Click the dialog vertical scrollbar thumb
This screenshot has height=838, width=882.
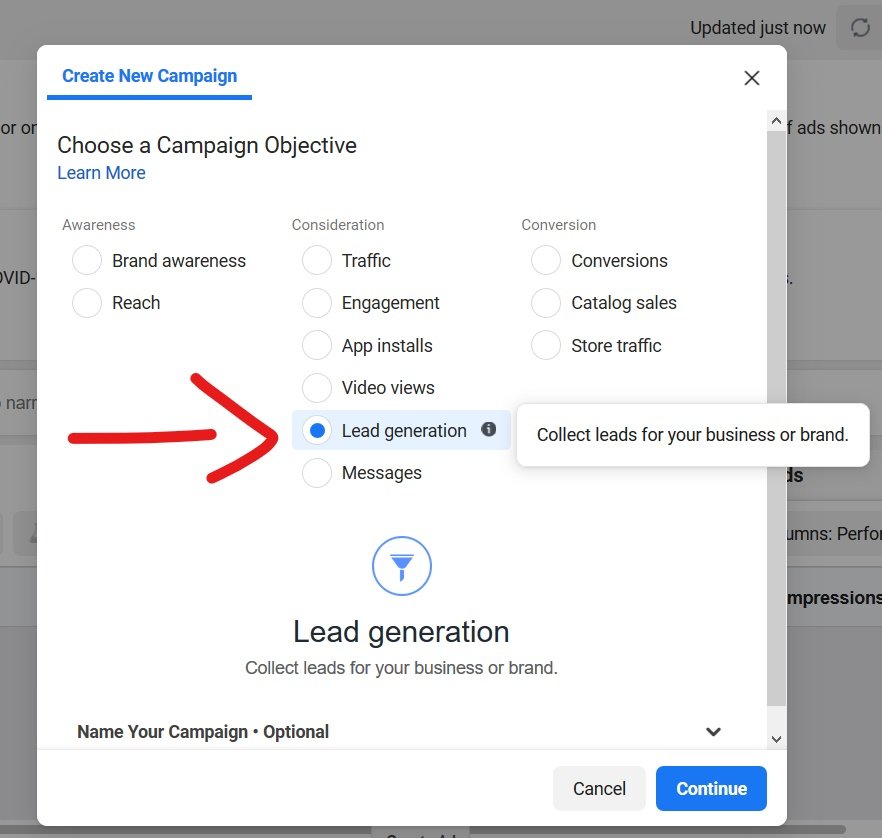click(776, 418)
